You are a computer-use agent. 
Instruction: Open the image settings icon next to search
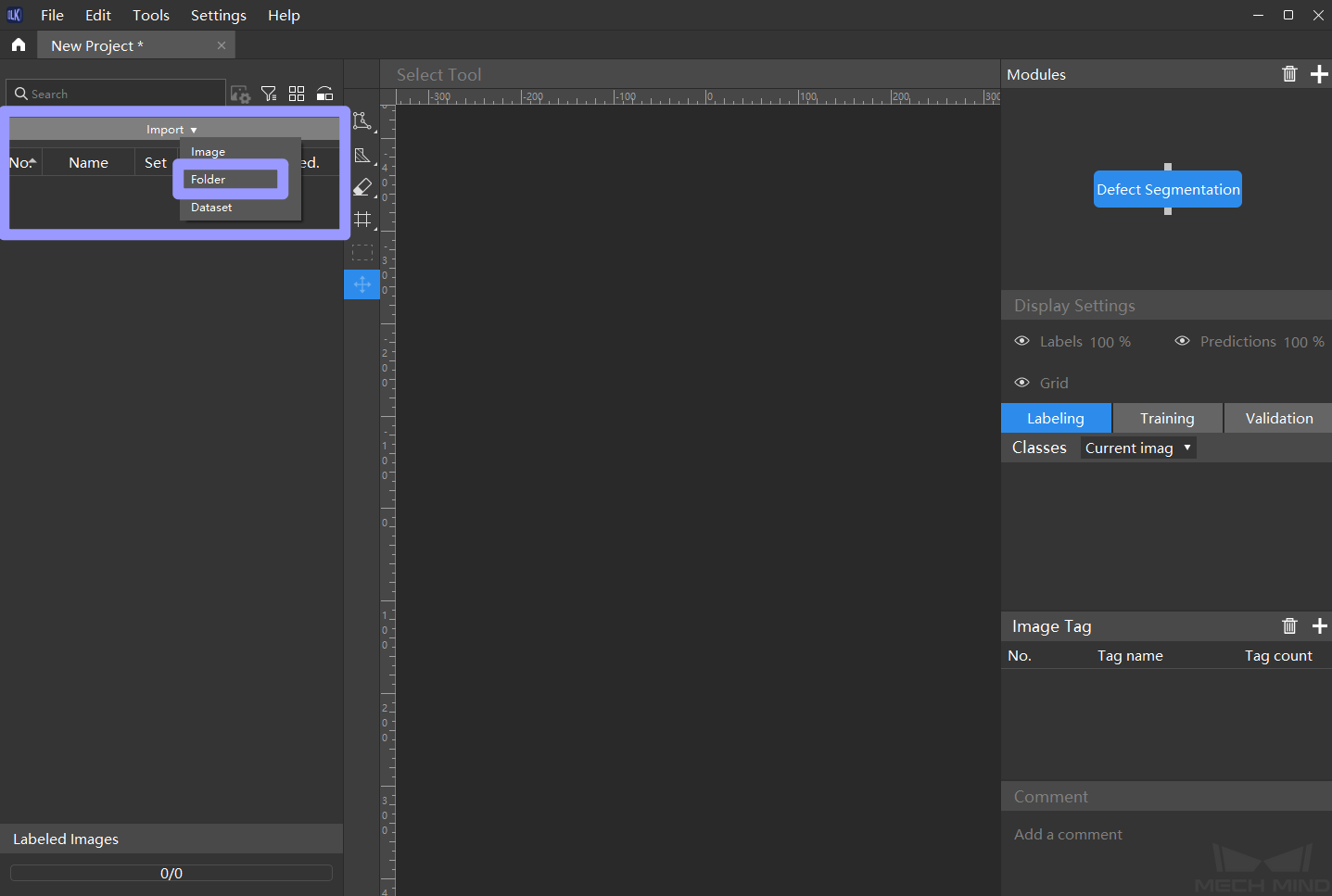[x=240, y=94]
